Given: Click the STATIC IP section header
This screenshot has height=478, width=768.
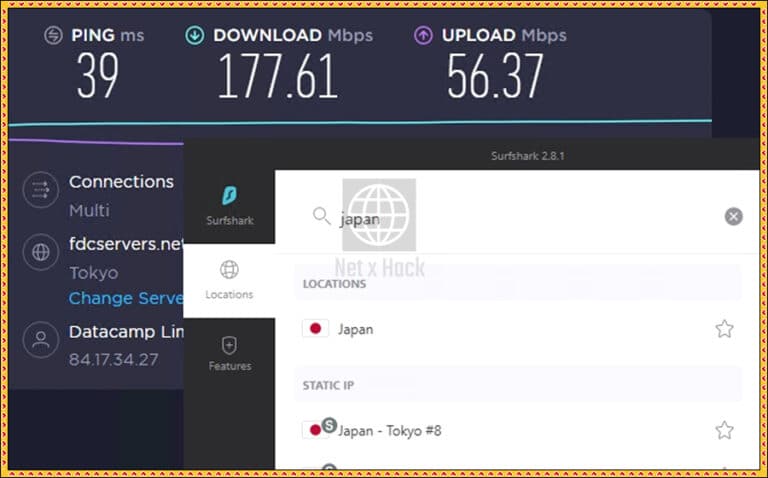Looking at the screenshot, I should point(328,385).
